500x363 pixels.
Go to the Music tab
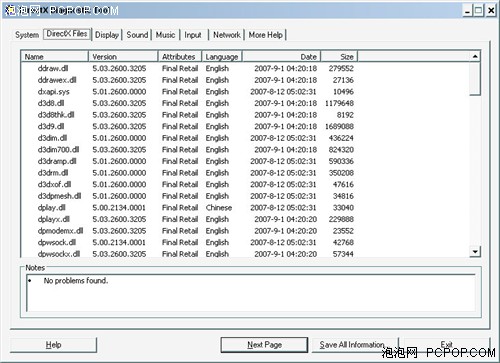point(165,35)
